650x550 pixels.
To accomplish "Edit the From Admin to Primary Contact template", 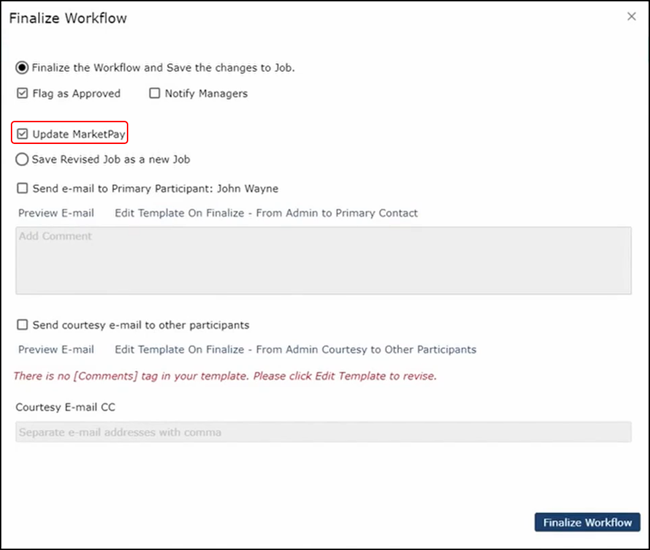I will [x=266, y=213].
